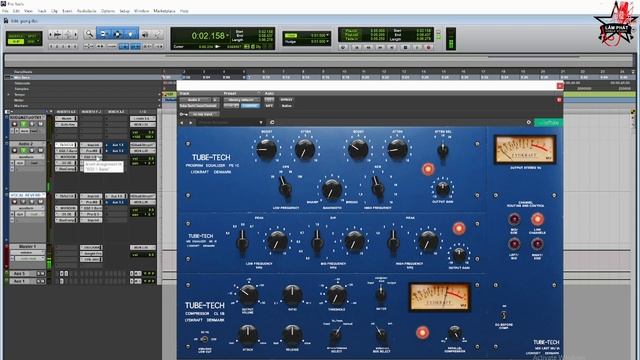Click the Native button in plugin header
Screen dimensions: 640x360
[287, 106]
